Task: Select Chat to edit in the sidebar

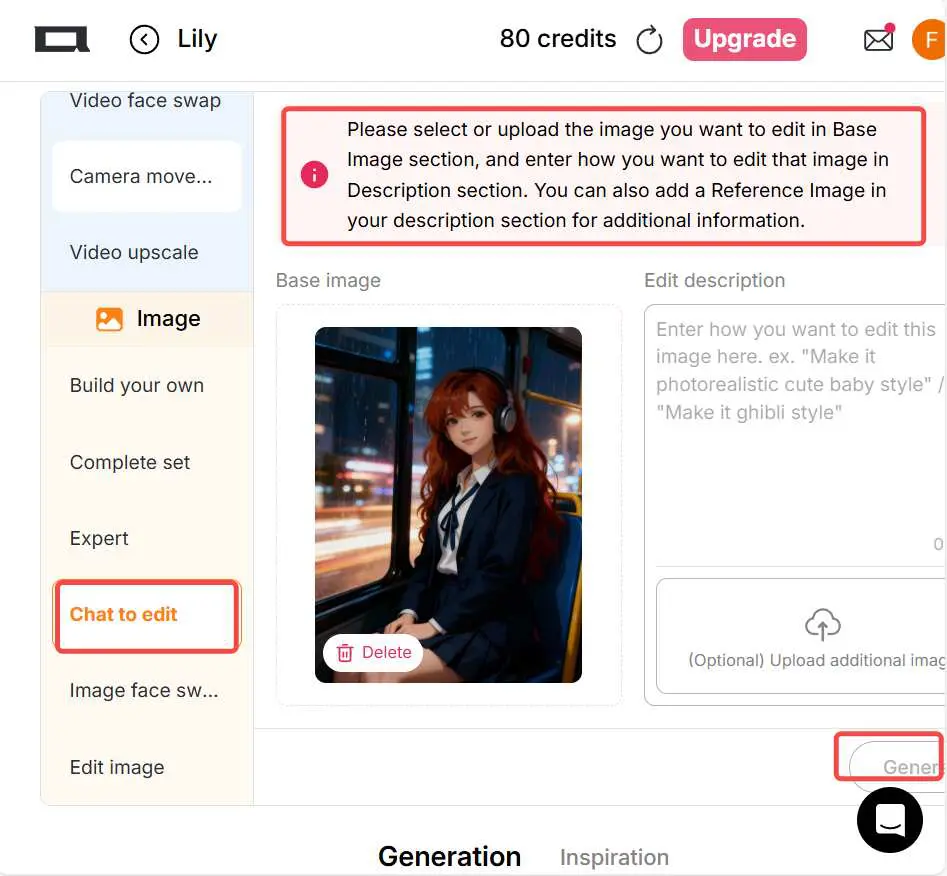Action: coord(123,614)
